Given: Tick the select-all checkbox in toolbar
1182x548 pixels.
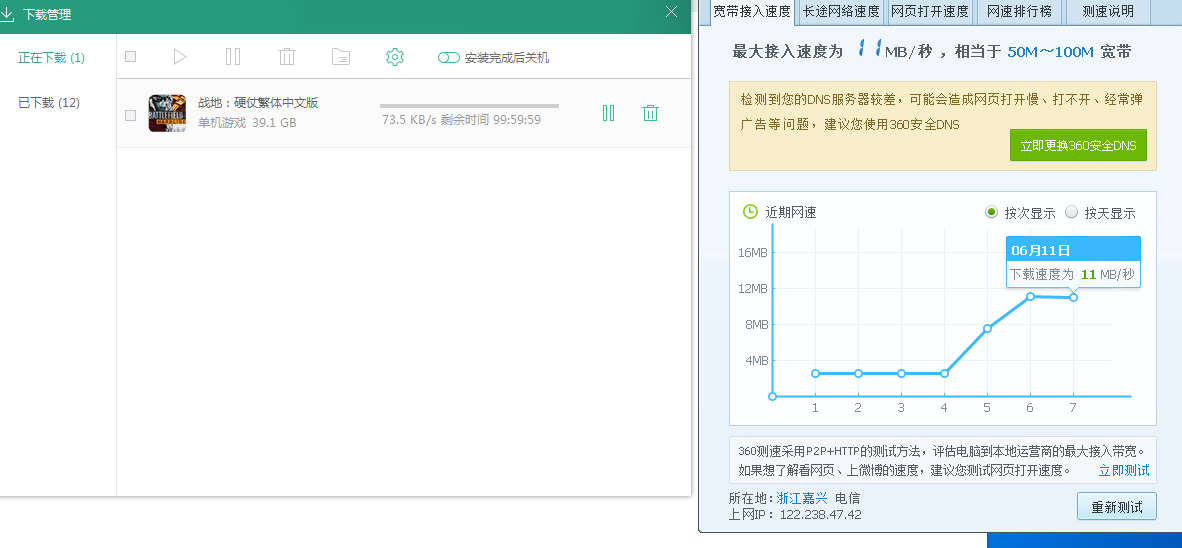Looking at the screenshot, I should point(130,57).
